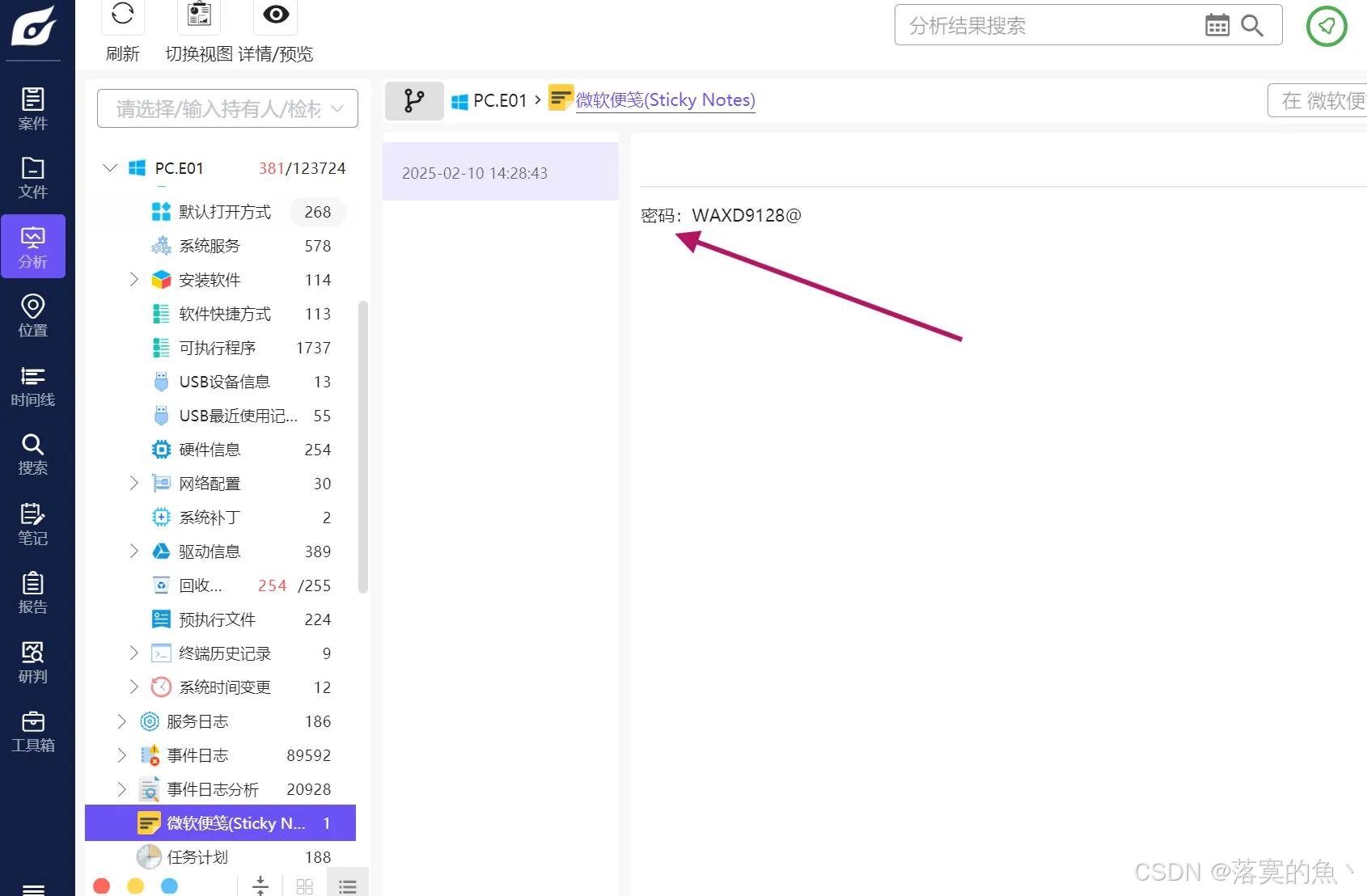The image size is (1367, 896).
Task: Click PC.E01 in the breadcrumb
Action: coord(500,100)
